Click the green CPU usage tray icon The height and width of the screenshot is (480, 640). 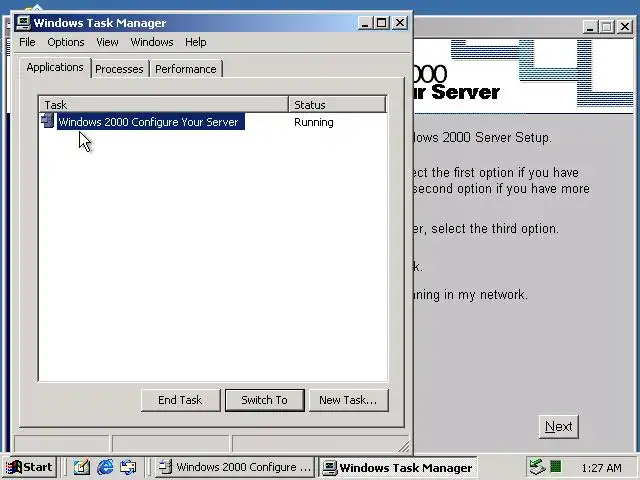[556, 466]
